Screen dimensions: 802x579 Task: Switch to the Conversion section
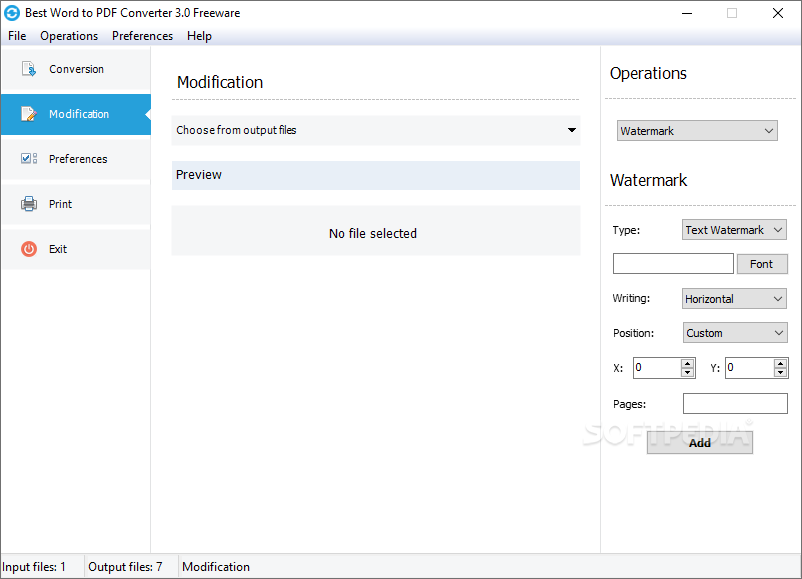tap(76, 69)
